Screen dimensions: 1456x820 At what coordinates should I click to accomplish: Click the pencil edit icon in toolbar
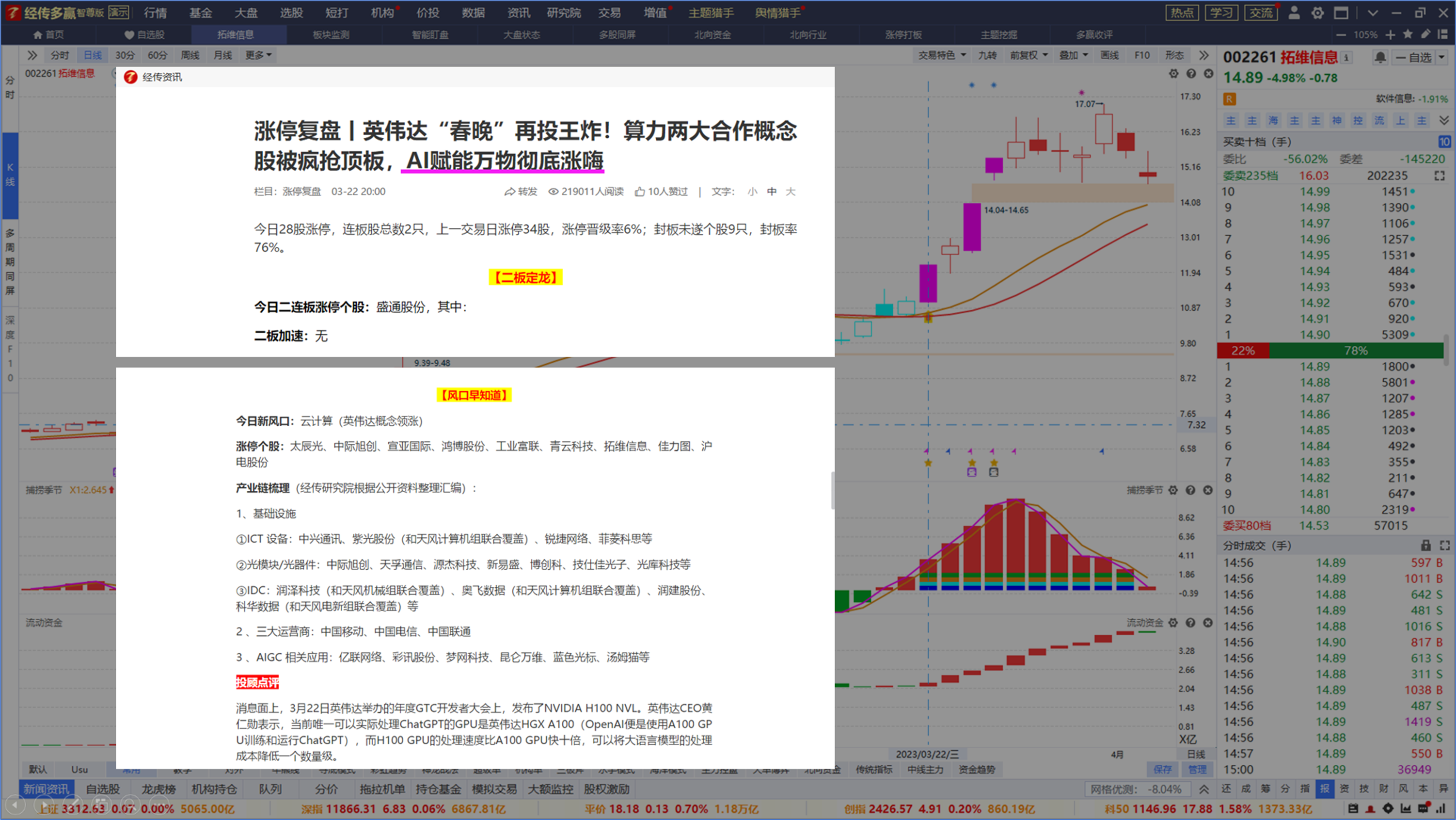pyautogui.click(x=1426, y=34)
